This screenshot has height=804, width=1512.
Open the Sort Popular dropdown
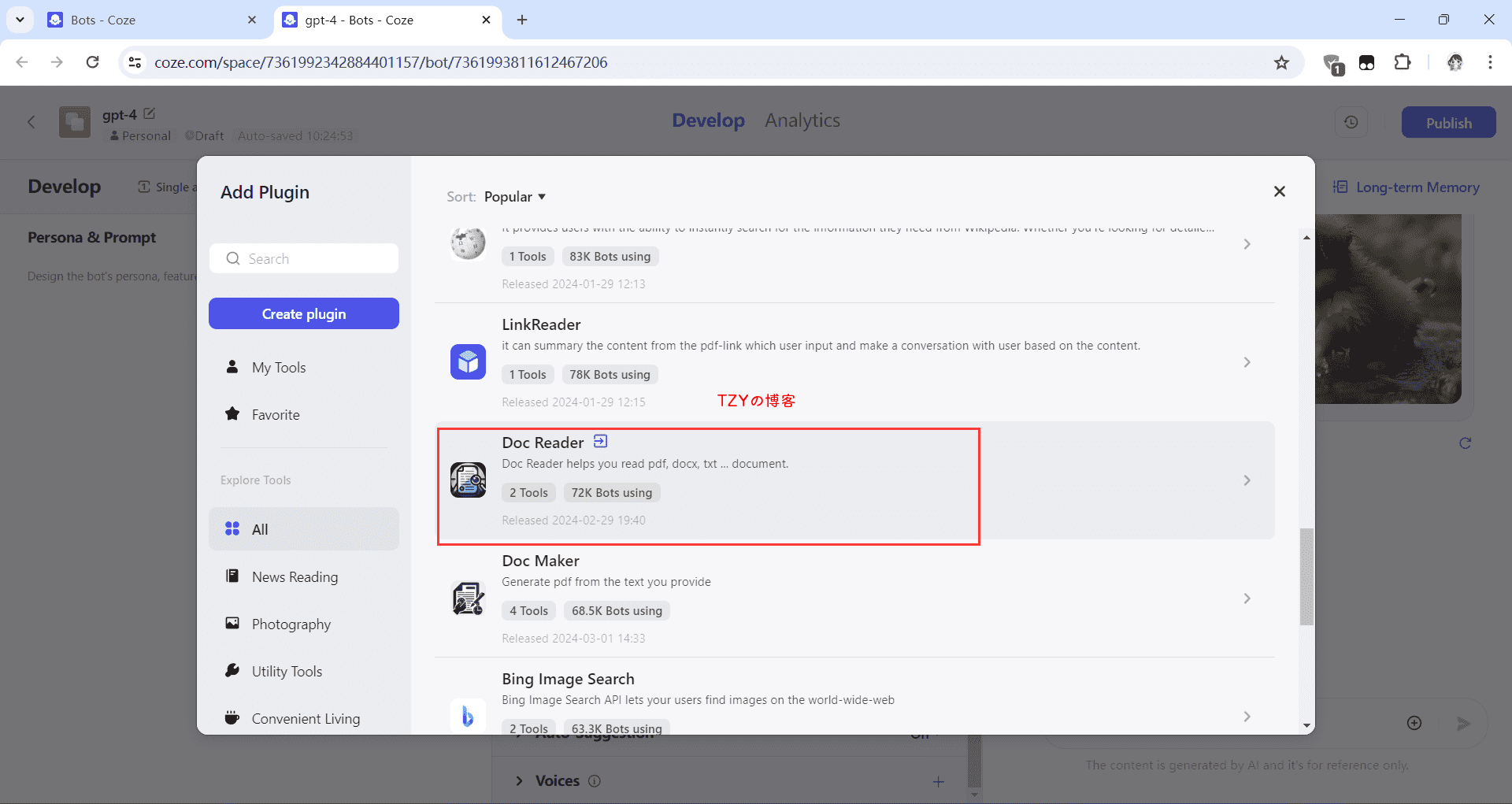click(x=514, y=197)
